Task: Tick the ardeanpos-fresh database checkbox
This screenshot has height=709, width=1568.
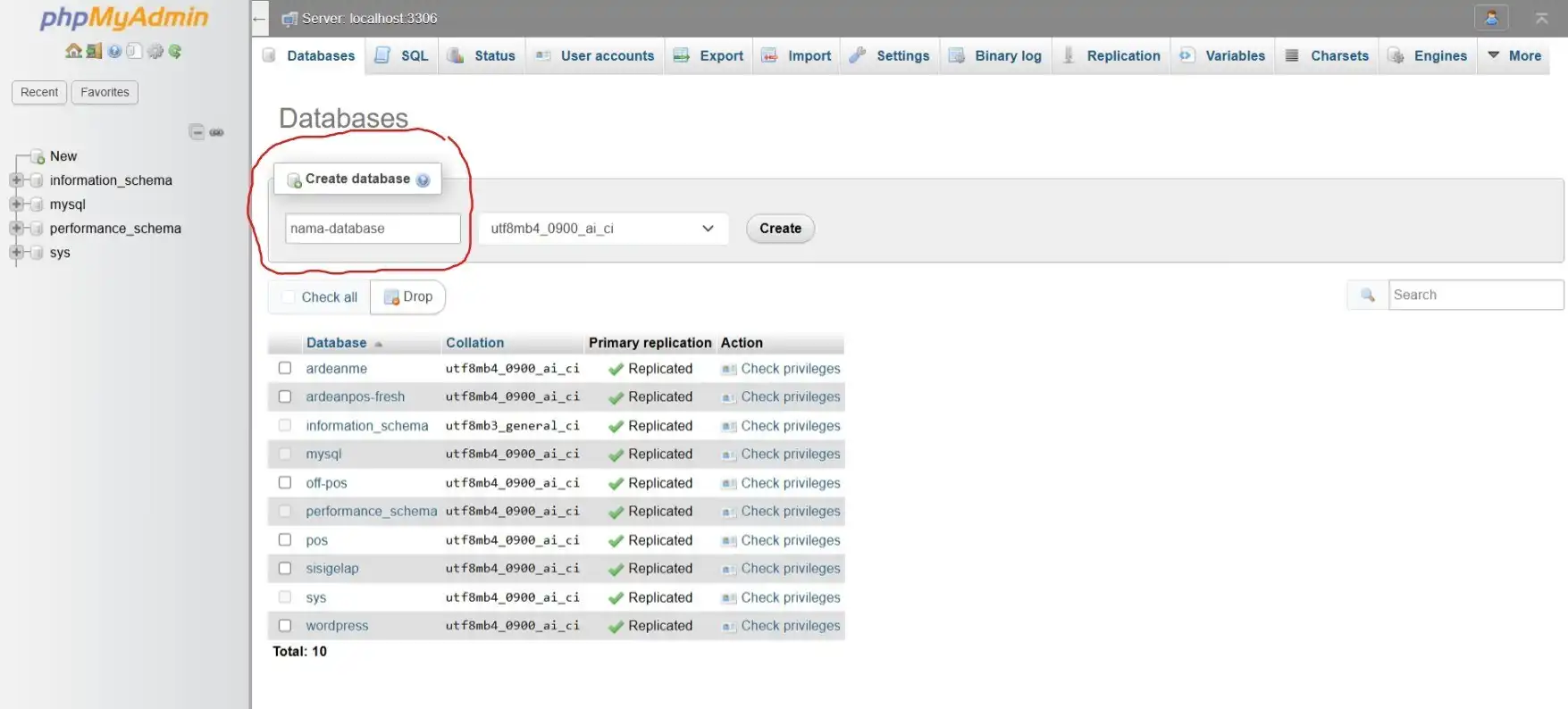Action: [x=285, y=396]
